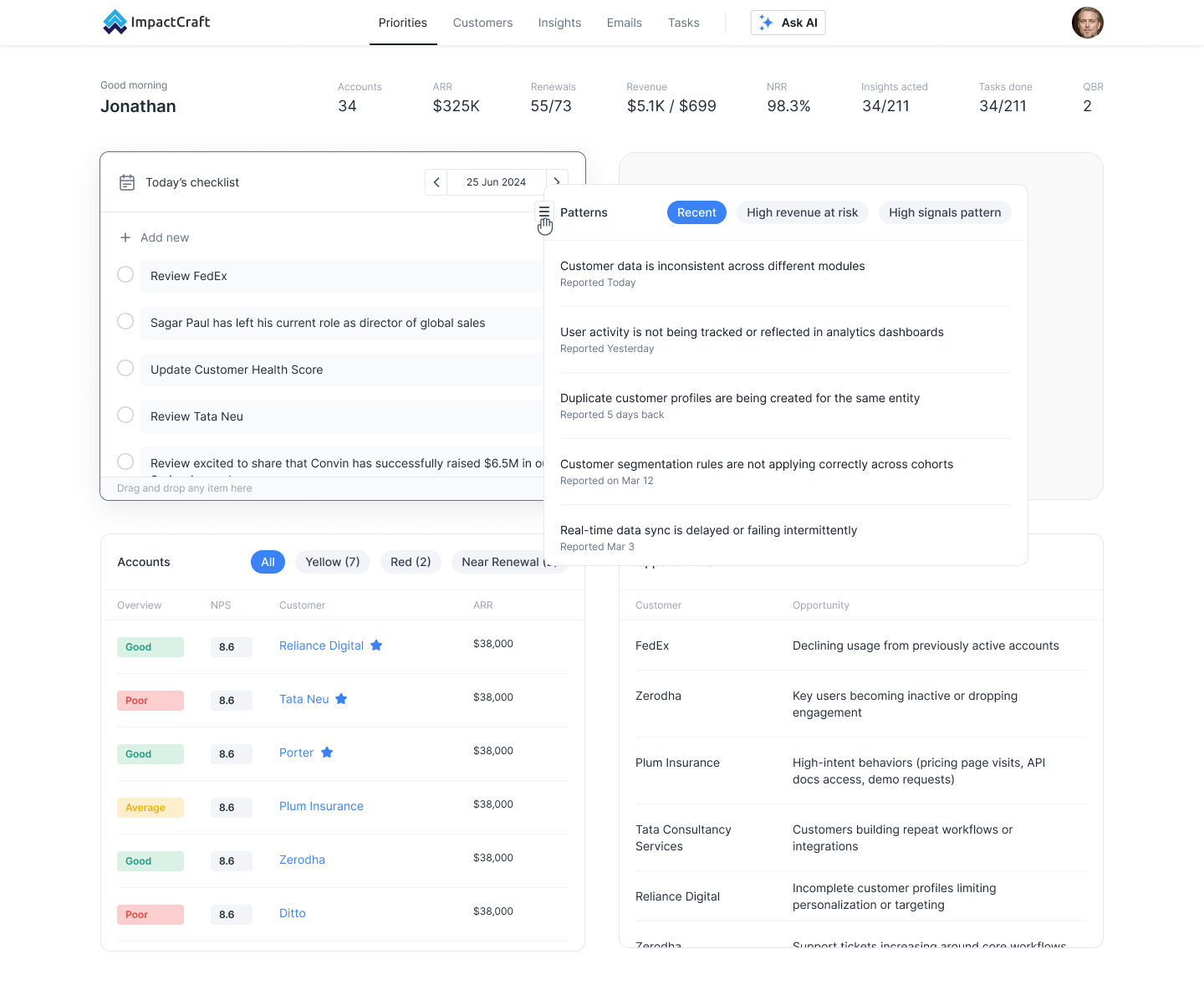Filter accounts by Yellow (7)

tap(333, 562)
